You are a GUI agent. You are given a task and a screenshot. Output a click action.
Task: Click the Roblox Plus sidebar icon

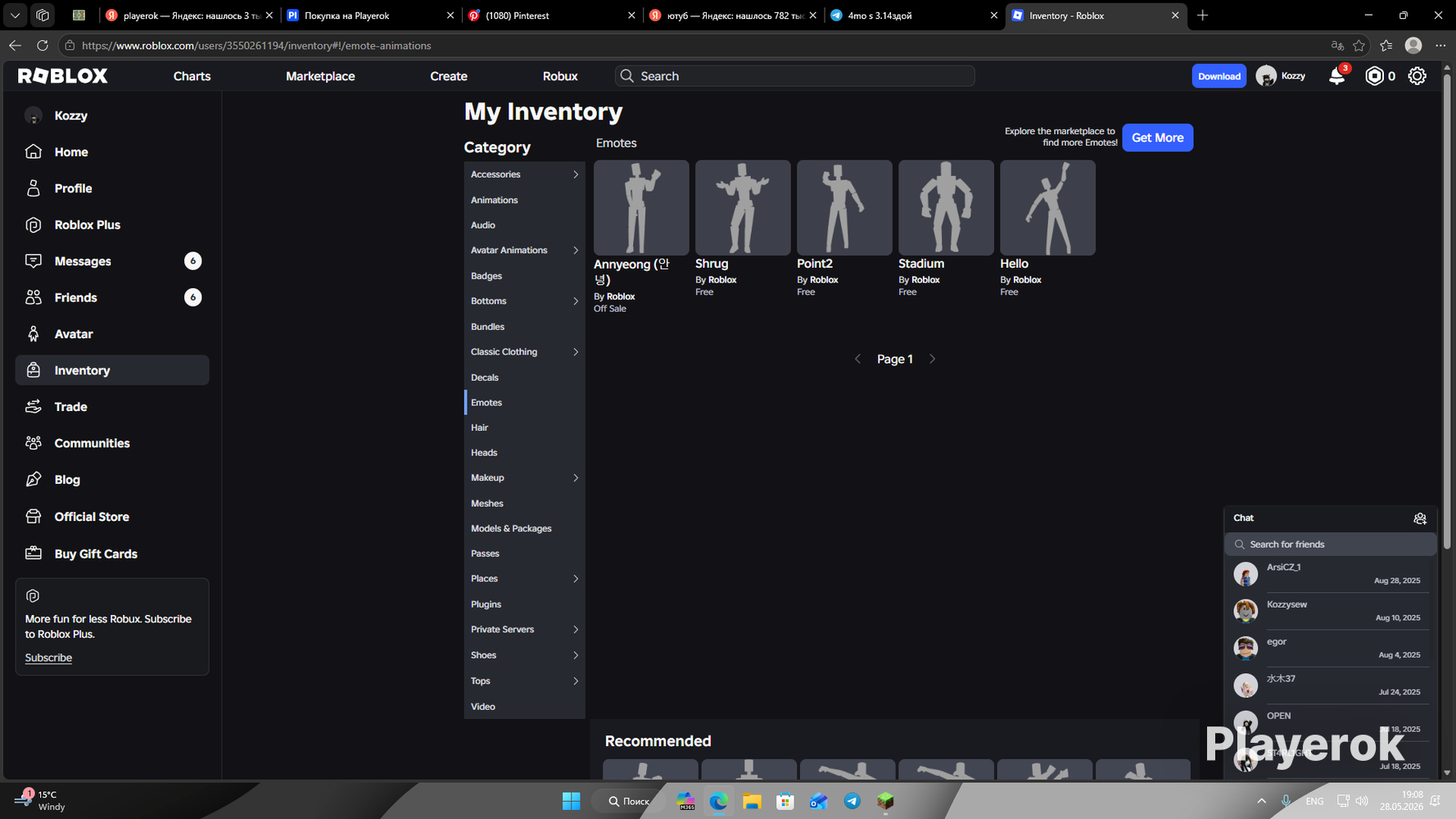(34, 224)
